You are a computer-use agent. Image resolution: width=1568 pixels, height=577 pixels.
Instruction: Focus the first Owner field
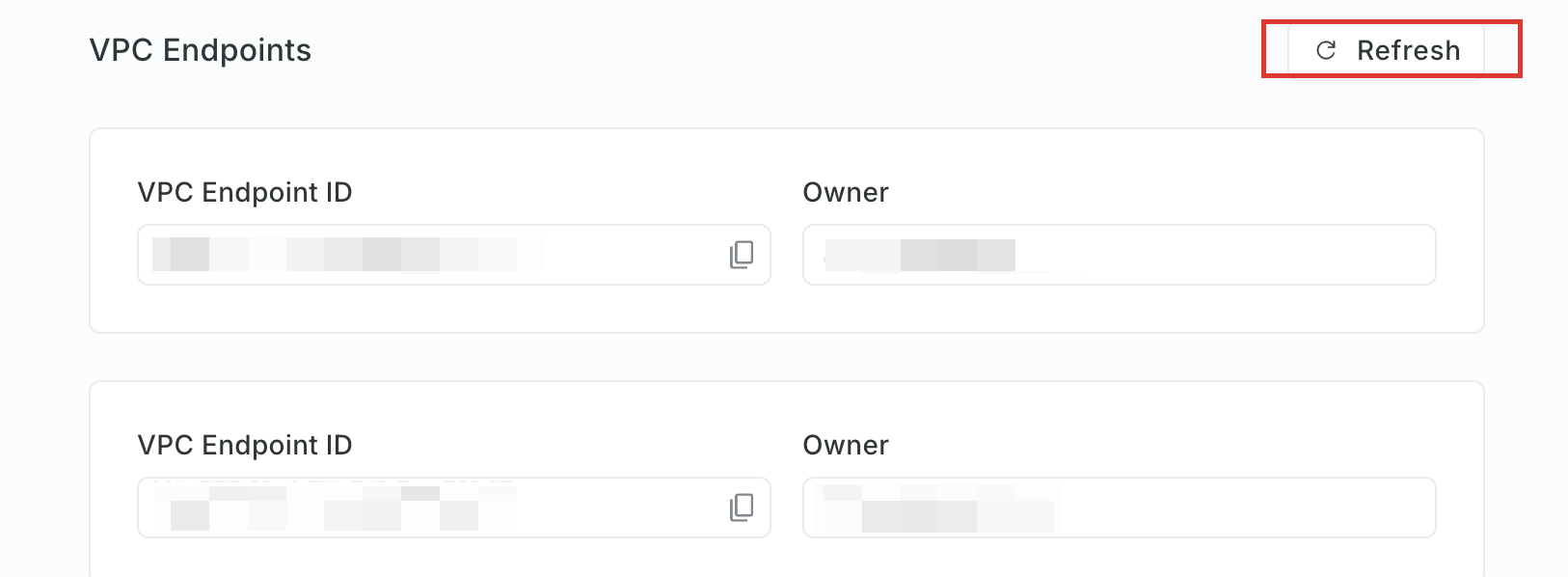[x=1120, y=255]
